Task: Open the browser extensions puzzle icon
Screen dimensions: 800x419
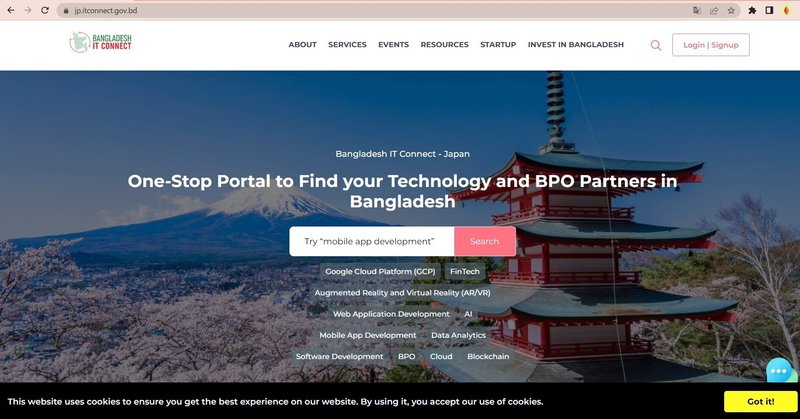Action: pos(752,10)
